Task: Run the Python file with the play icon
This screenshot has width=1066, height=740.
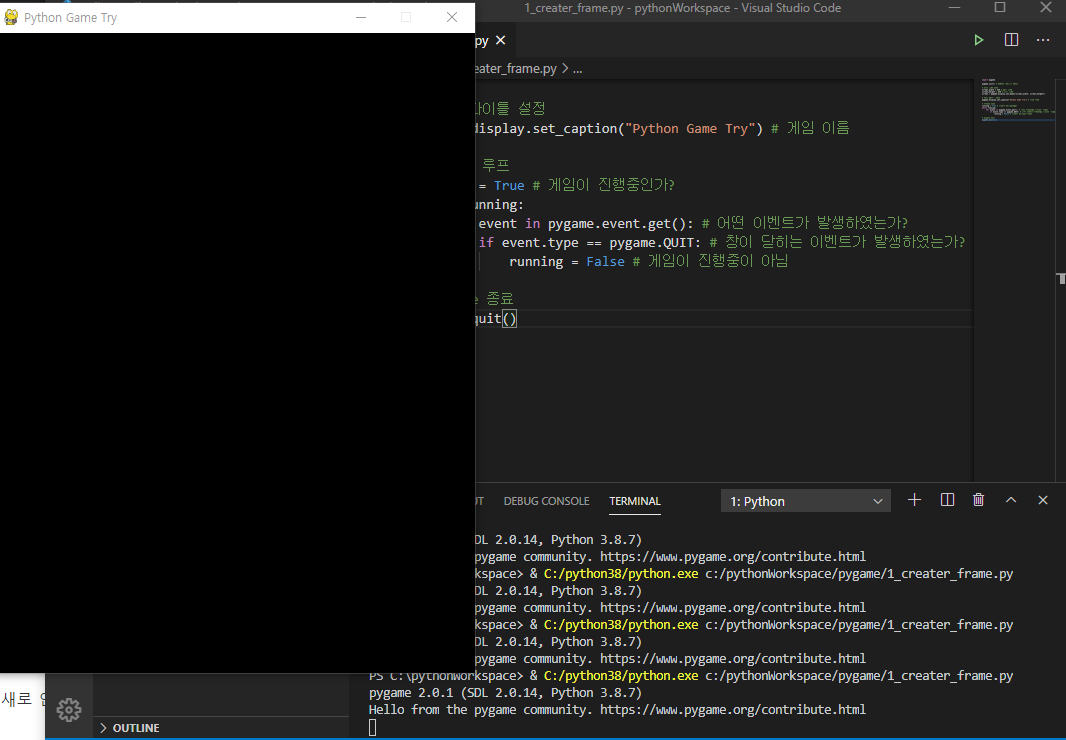Action: 978,40
